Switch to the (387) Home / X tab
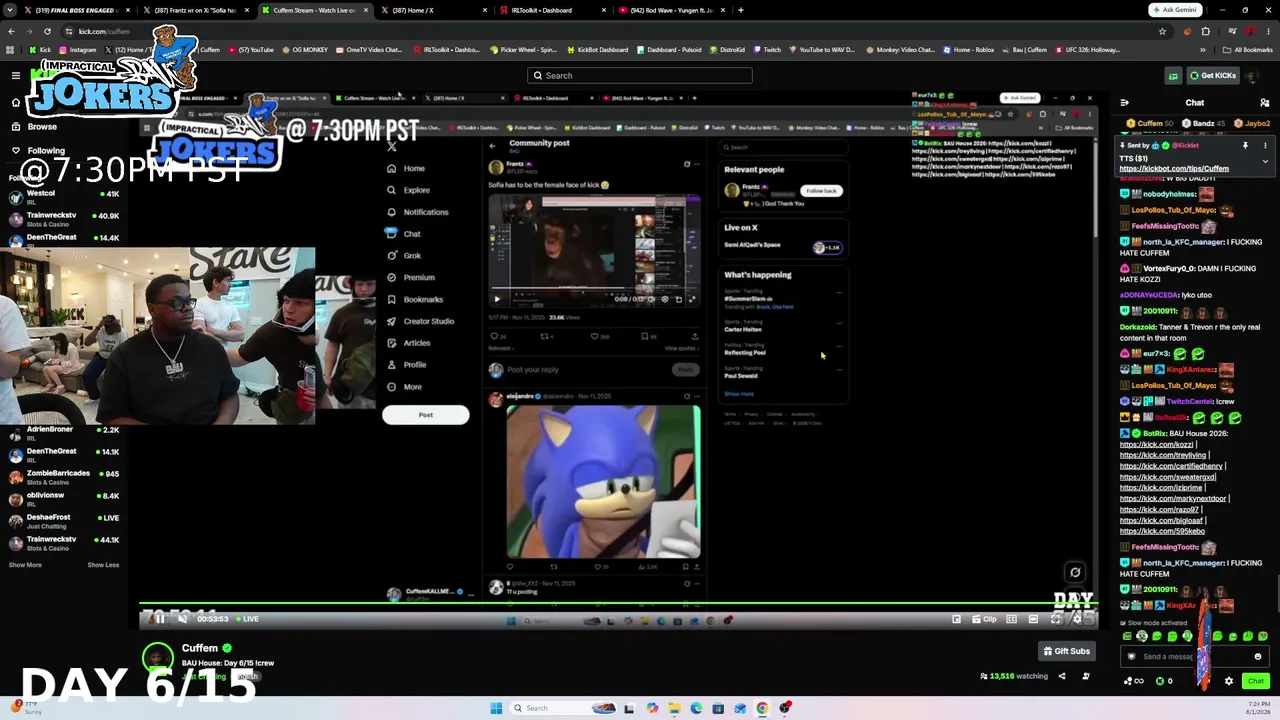 pyautogui.click(x=432, y=10)
